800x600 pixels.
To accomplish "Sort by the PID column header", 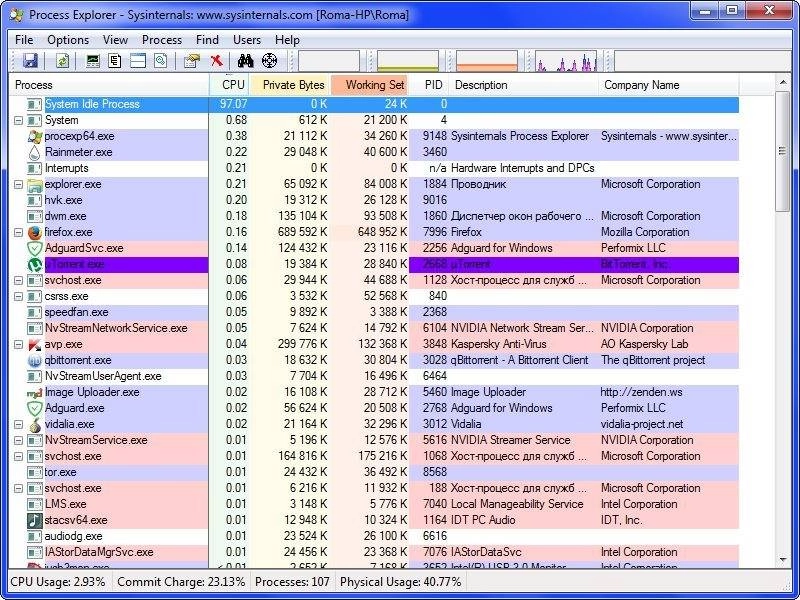I will [x=429, y=85].
